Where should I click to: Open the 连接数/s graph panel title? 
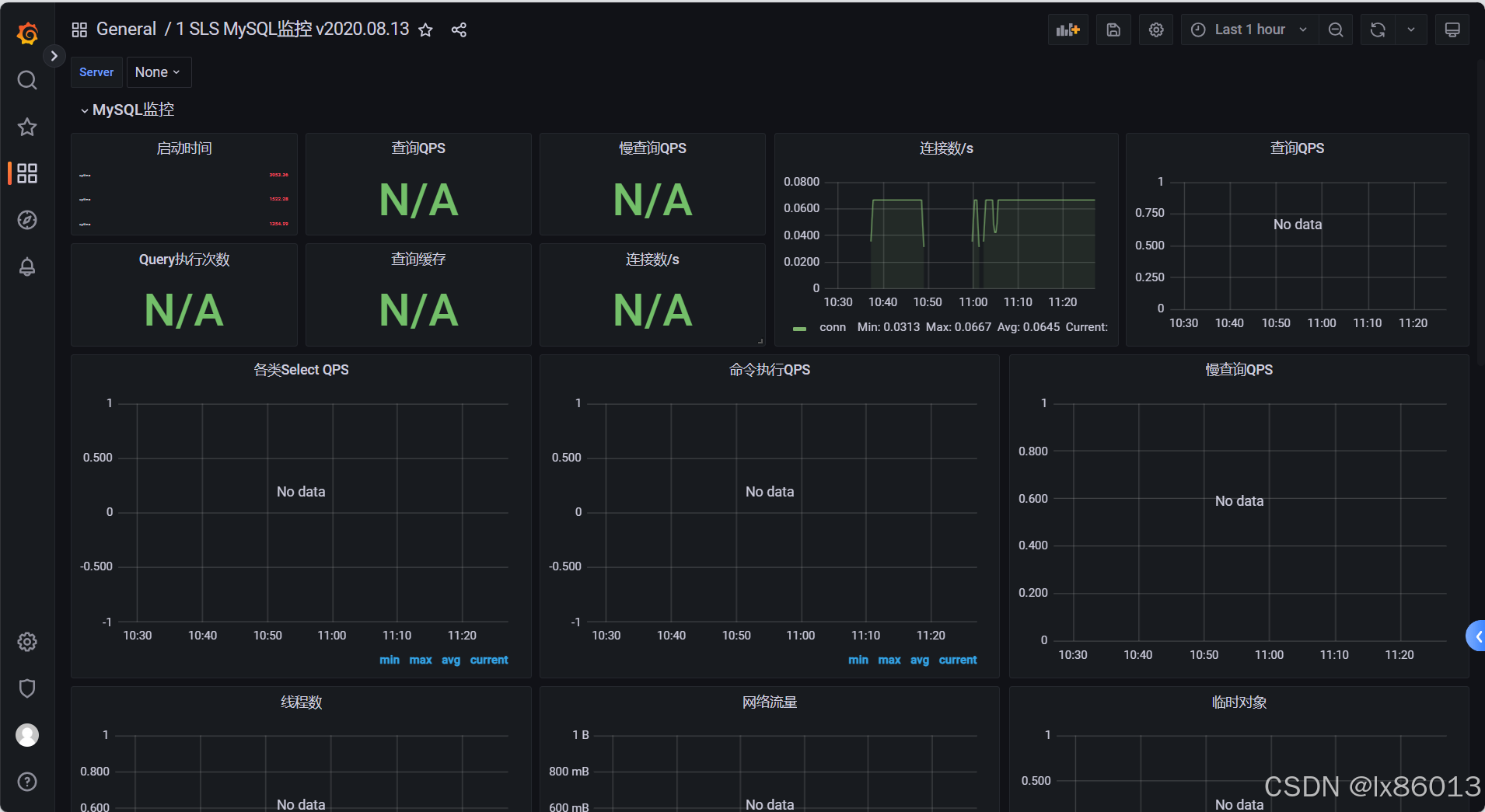click(x=946, y=148)
